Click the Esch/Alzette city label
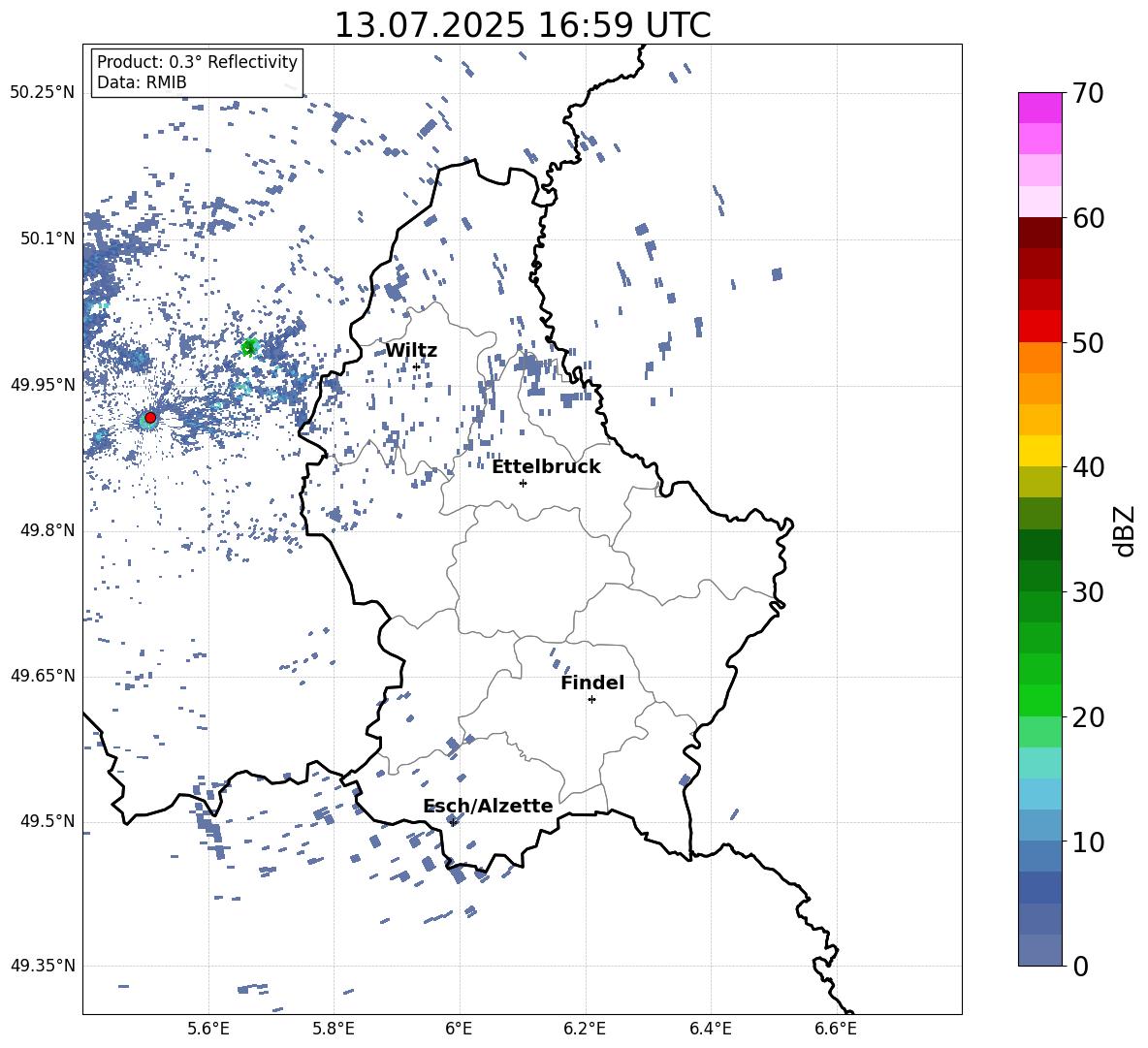 coord(488,806)
